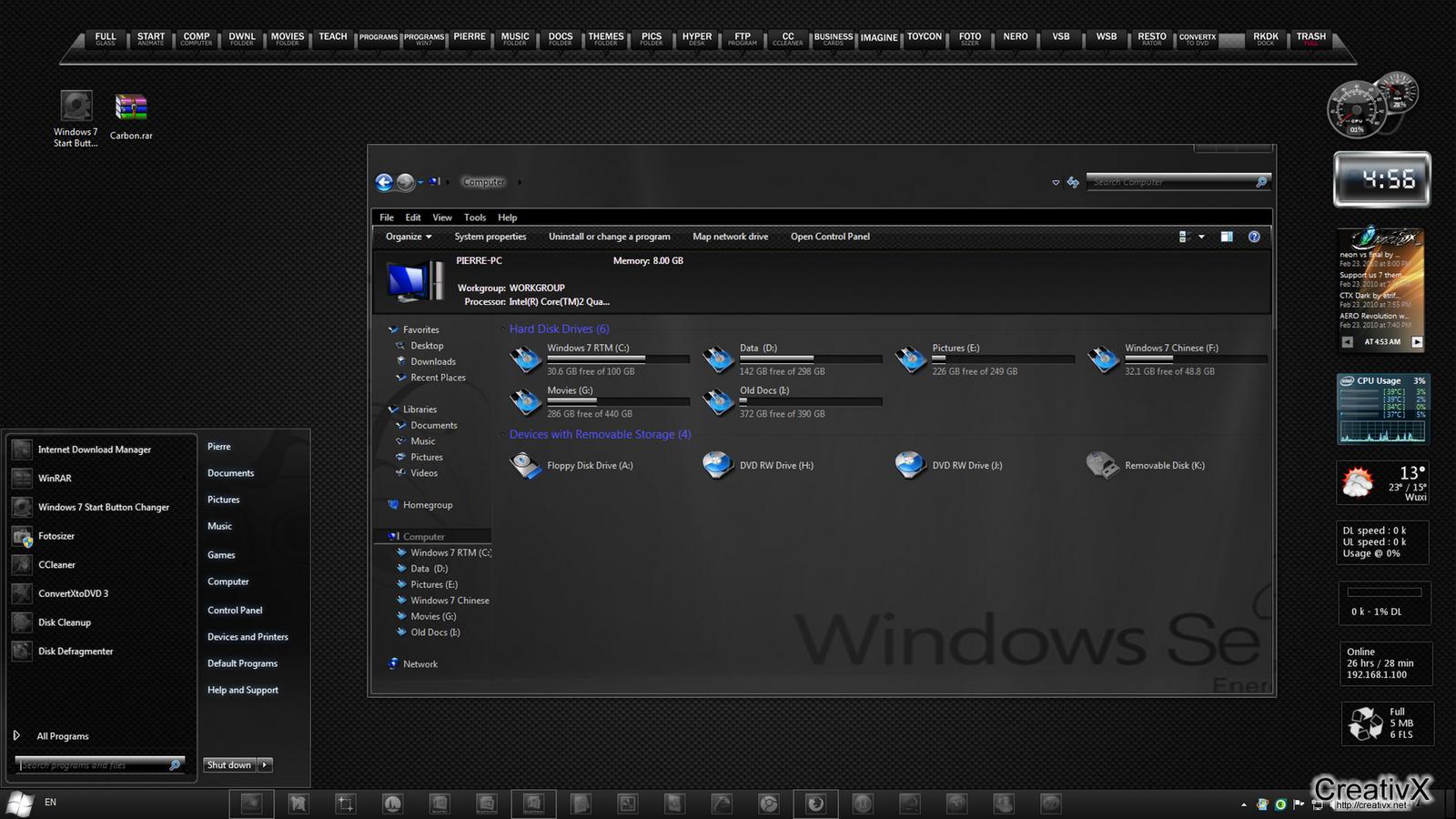Collapse the Hard Disk Drives group
This screenshot has height=819, width=1456.
[x=502, y=329]
